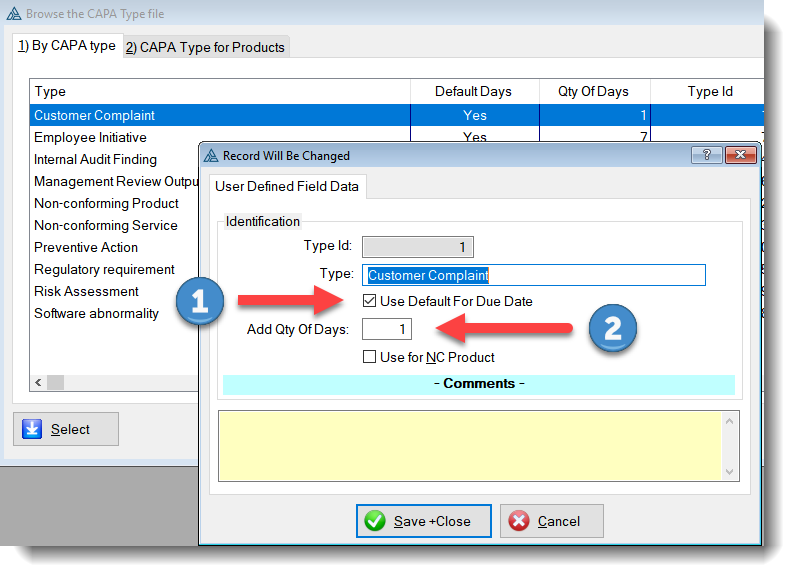Screen dimensions: 797x579
Task: Enable the Use for NC Product checkbox
Action: [x=370, y=357]
